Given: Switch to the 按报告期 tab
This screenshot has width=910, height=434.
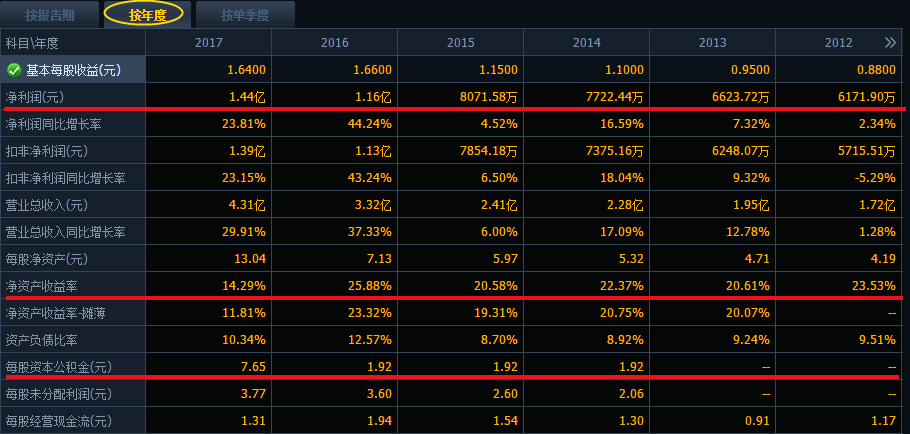Looking at the screenshot, I should point(50,14).
